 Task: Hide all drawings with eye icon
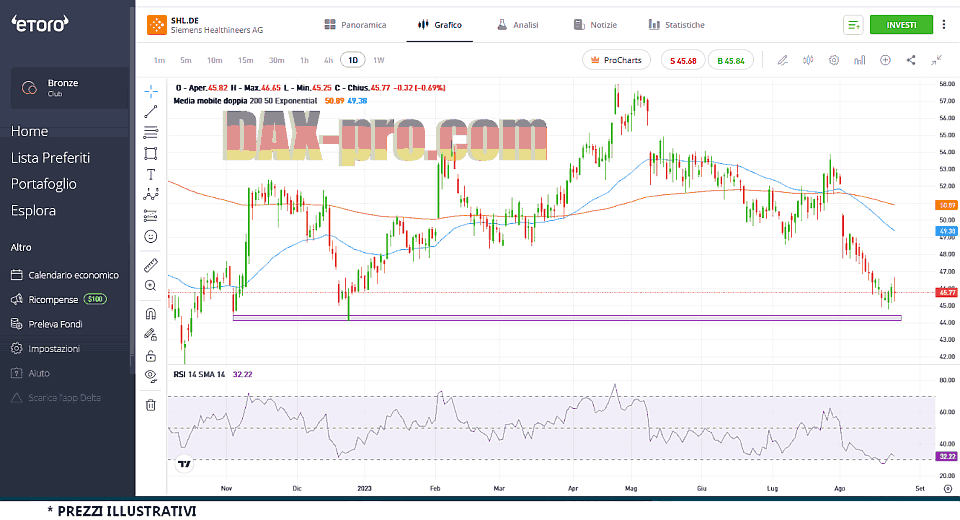(151, 376)
